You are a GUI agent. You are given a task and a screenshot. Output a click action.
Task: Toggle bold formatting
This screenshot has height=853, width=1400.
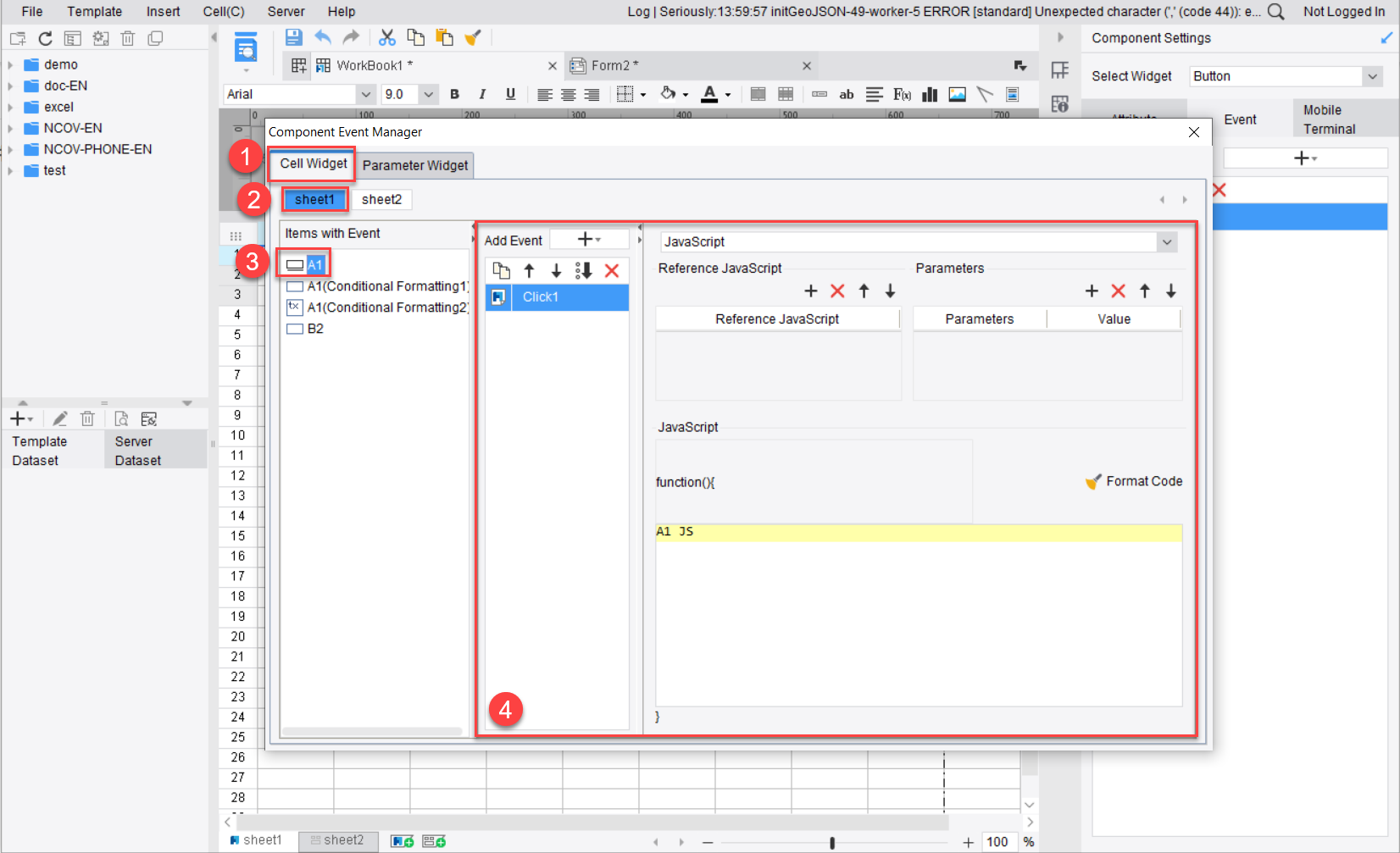pyautogui.click(x=454, y=94)
